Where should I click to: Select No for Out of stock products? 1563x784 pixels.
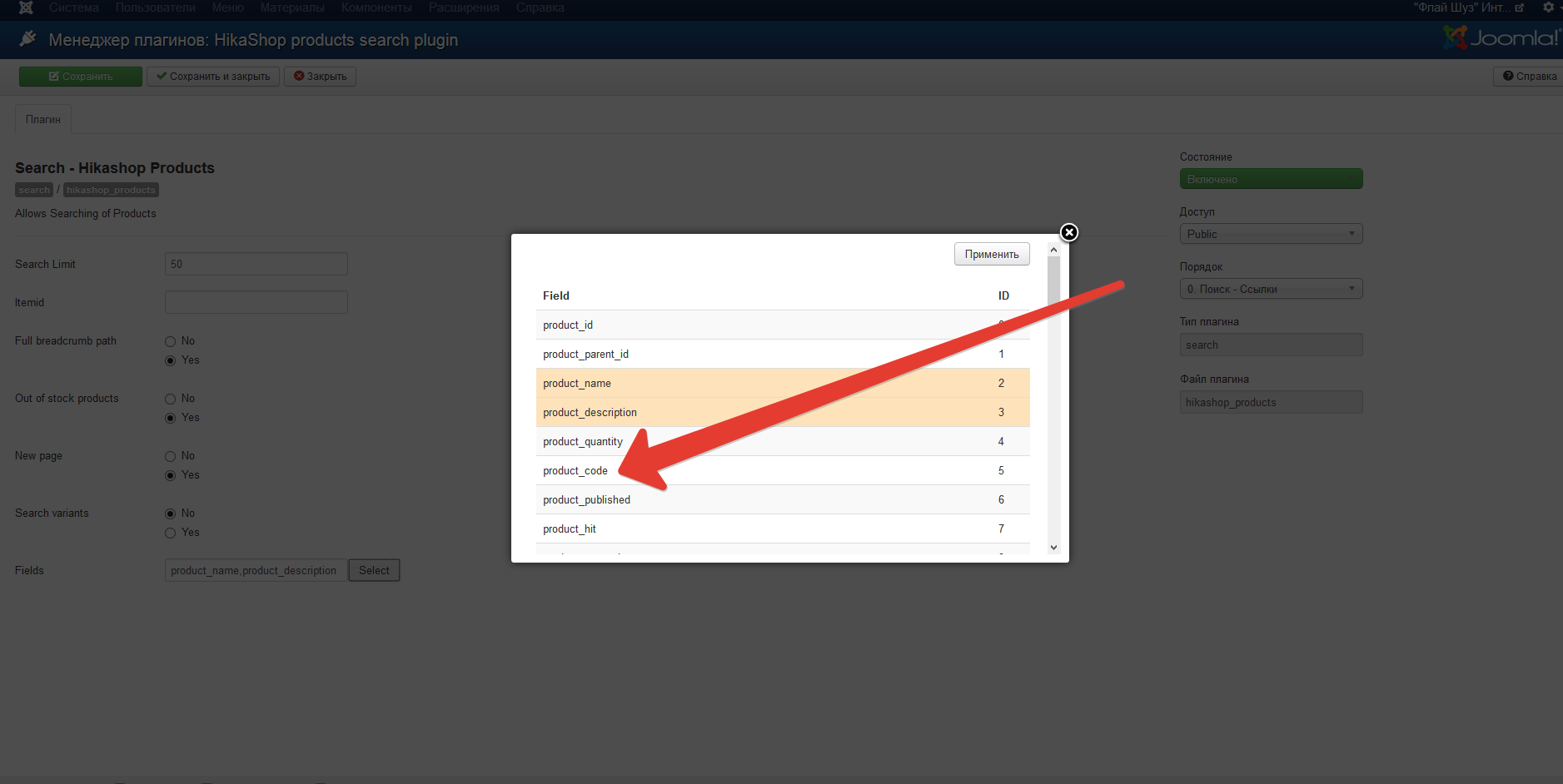click(x=170, y=399)
